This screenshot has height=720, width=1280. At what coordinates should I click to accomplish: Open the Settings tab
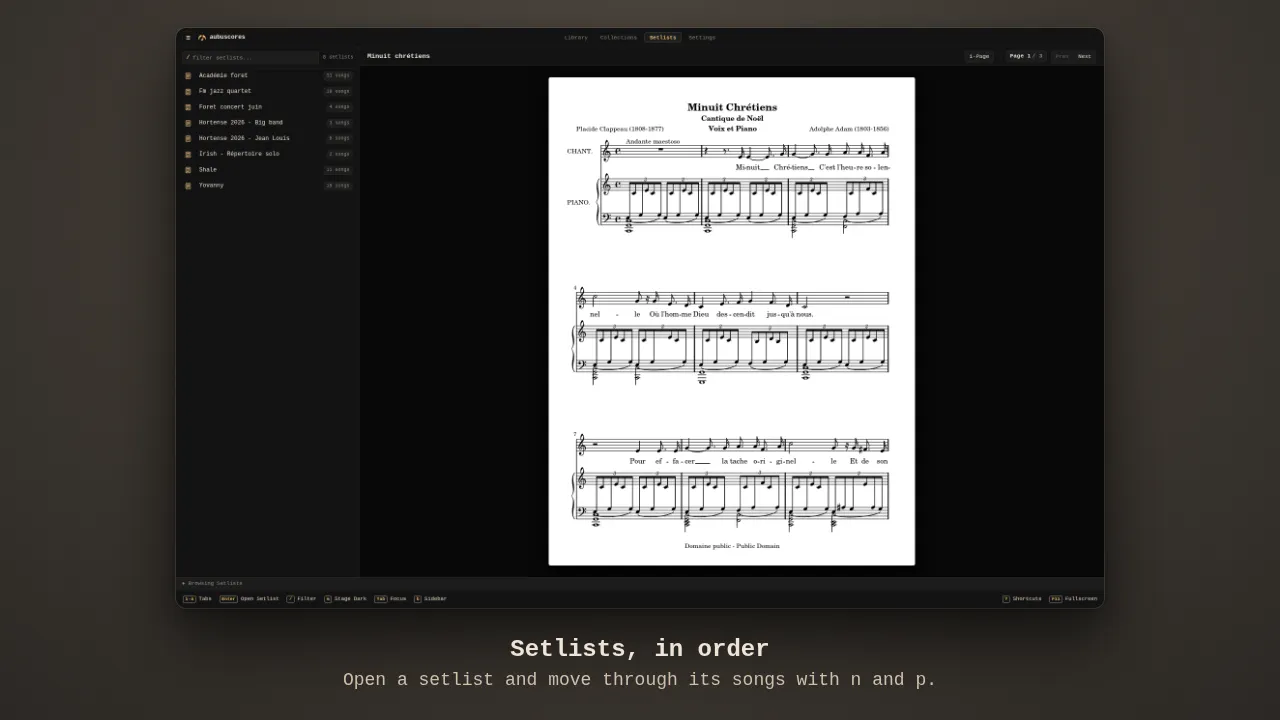point(702,38)
